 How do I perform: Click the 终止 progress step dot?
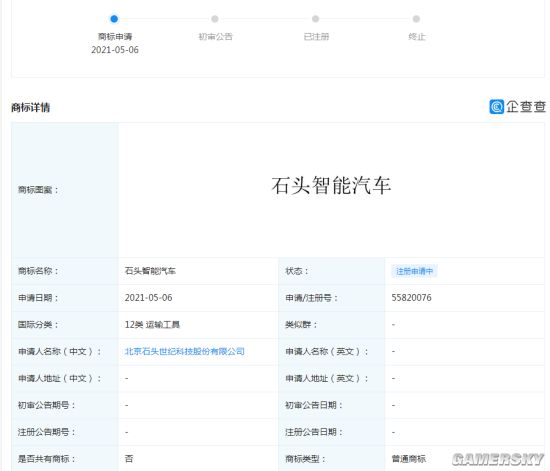point(416,19)
